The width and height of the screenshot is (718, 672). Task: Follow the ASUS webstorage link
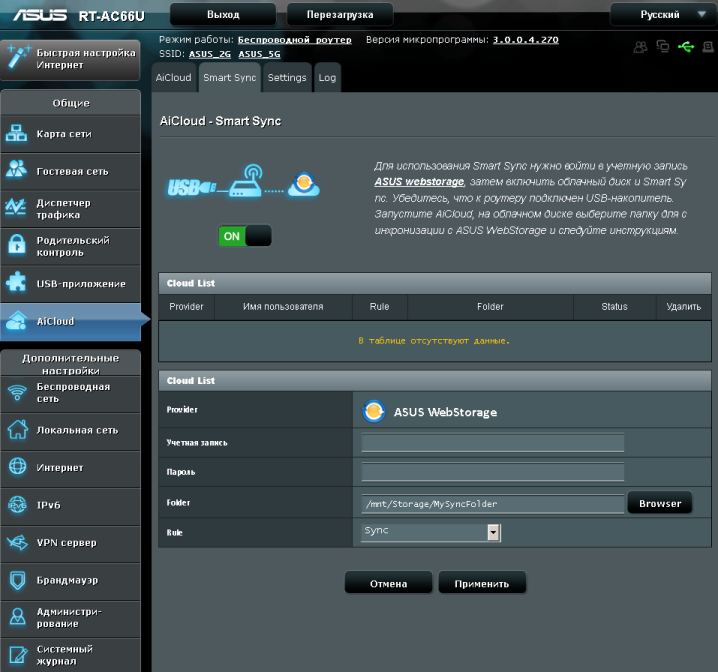419,182
